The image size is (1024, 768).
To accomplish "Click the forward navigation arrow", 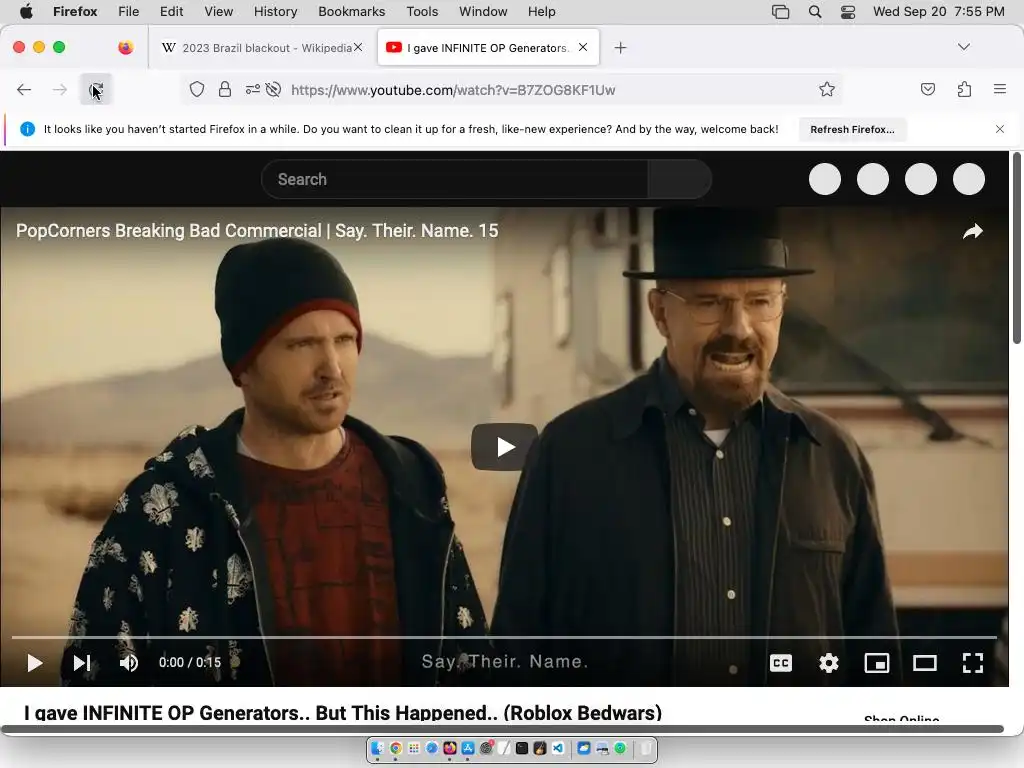I will click(59, 89).
